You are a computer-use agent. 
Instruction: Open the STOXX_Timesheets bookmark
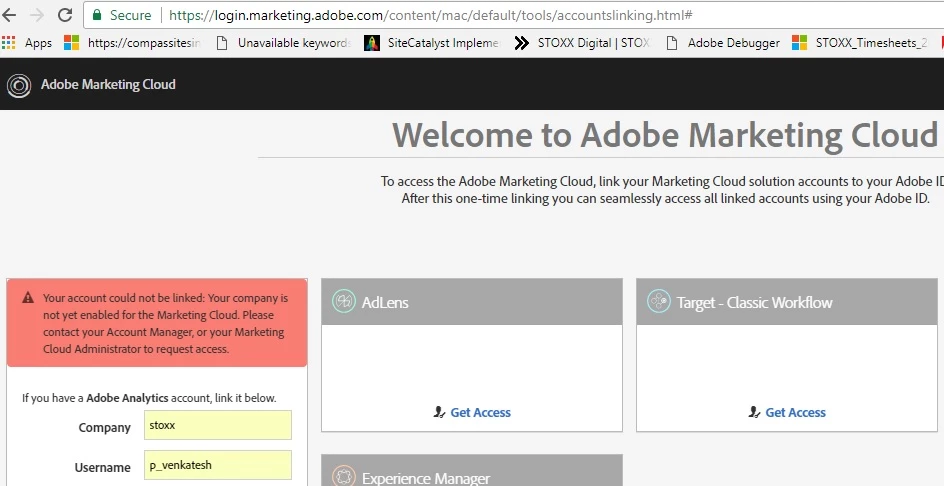pos(860,43)
